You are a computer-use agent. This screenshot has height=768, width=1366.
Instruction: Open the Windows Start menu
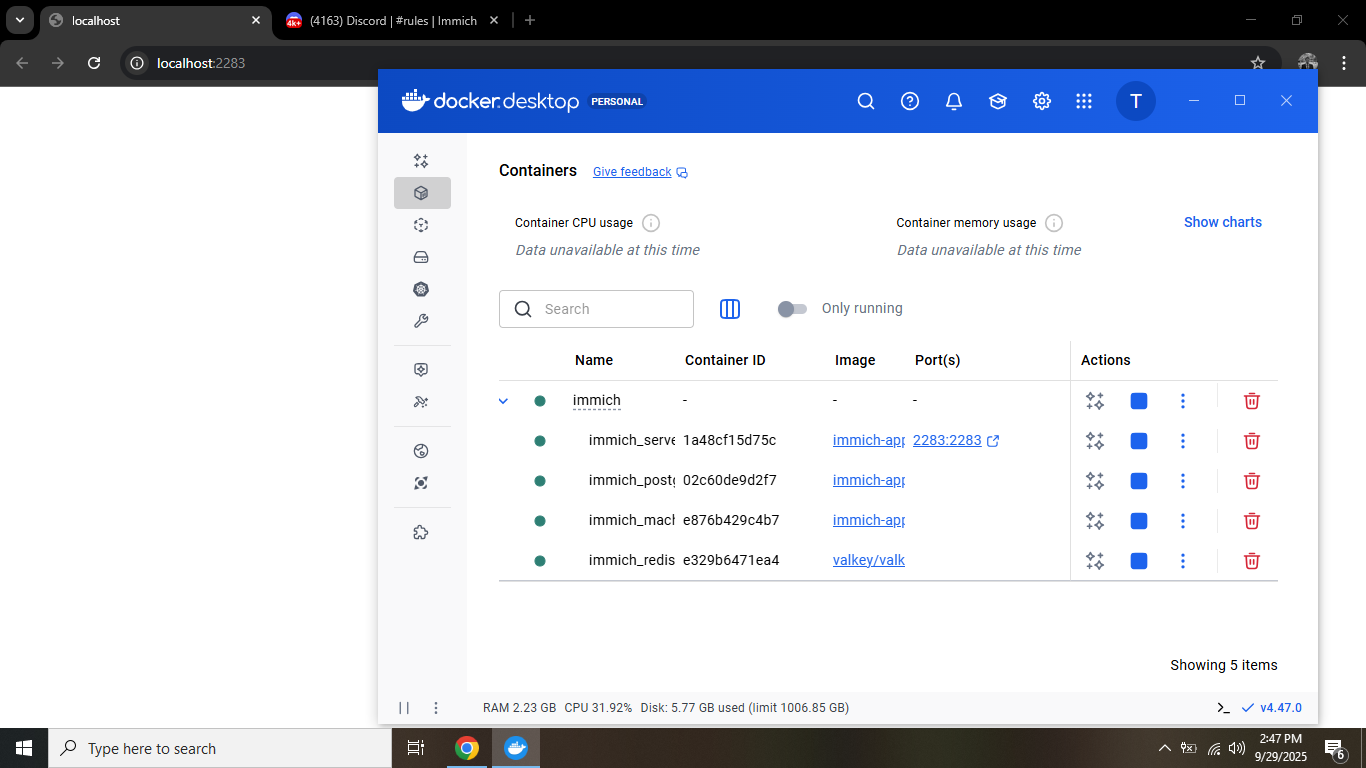[x=24, y=748]
